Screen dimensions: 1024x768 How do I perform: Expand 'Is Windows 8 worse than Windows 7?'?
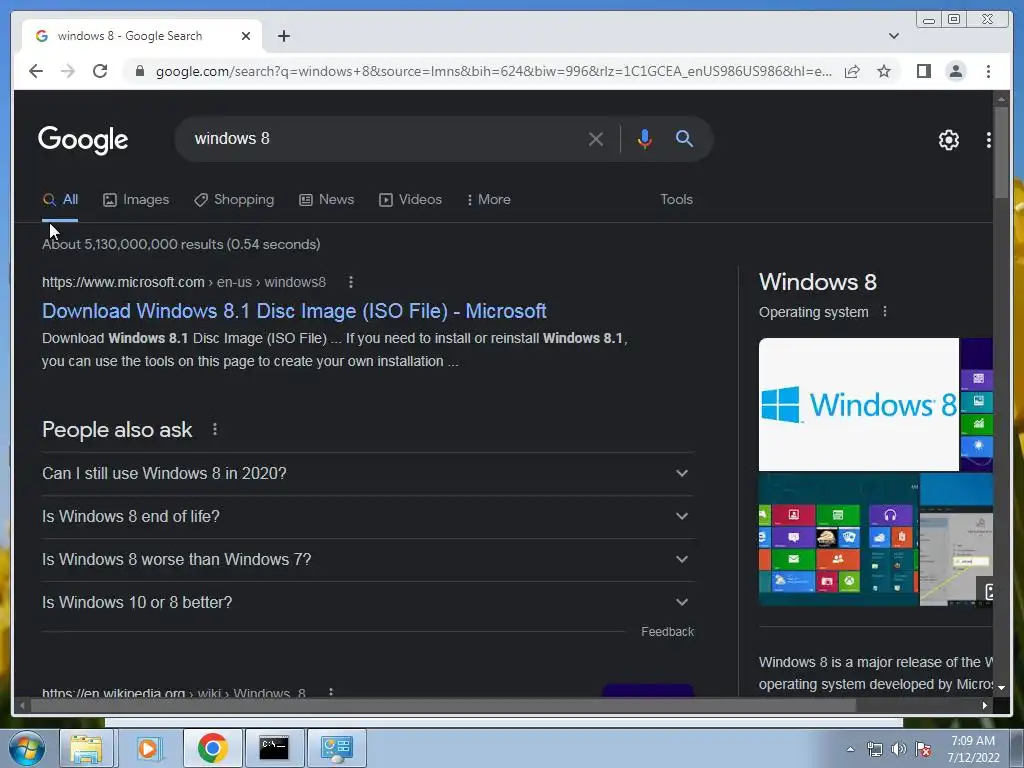(368, 560)
